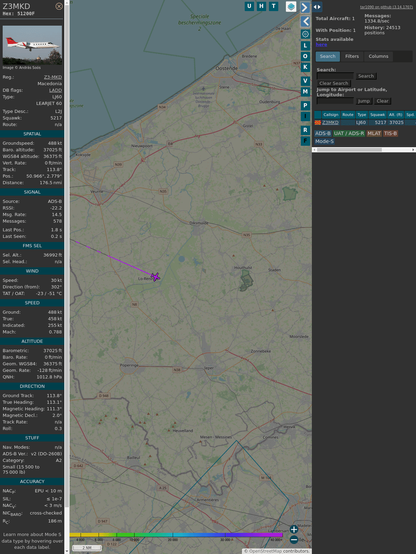This screenshot has width=416, height=554.
Task: Click the Mode-S source legend label
Action: click(x=324, y=141)
